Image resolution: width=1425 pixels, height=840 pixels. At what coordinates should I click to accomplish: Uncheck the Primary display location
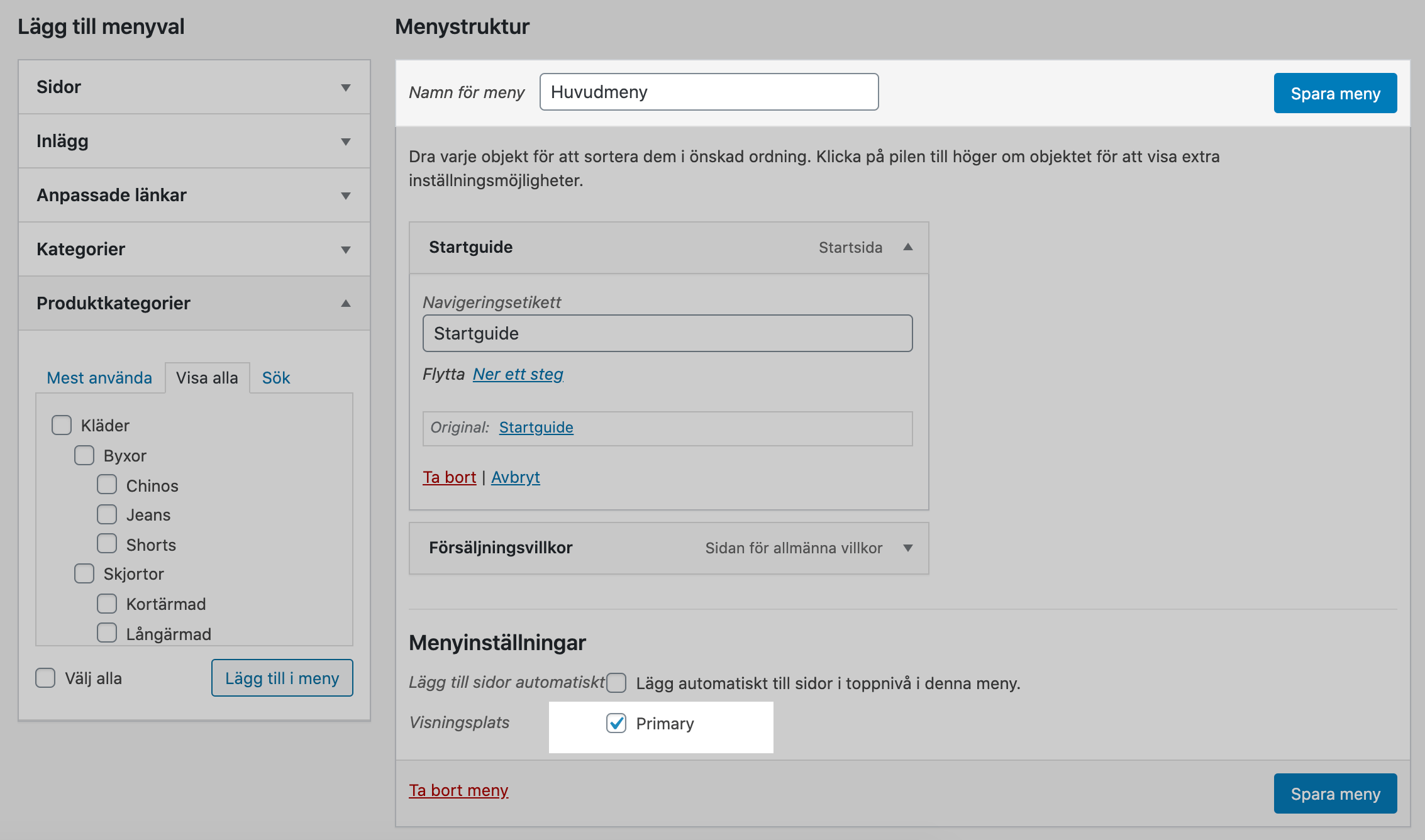[616, 723]
